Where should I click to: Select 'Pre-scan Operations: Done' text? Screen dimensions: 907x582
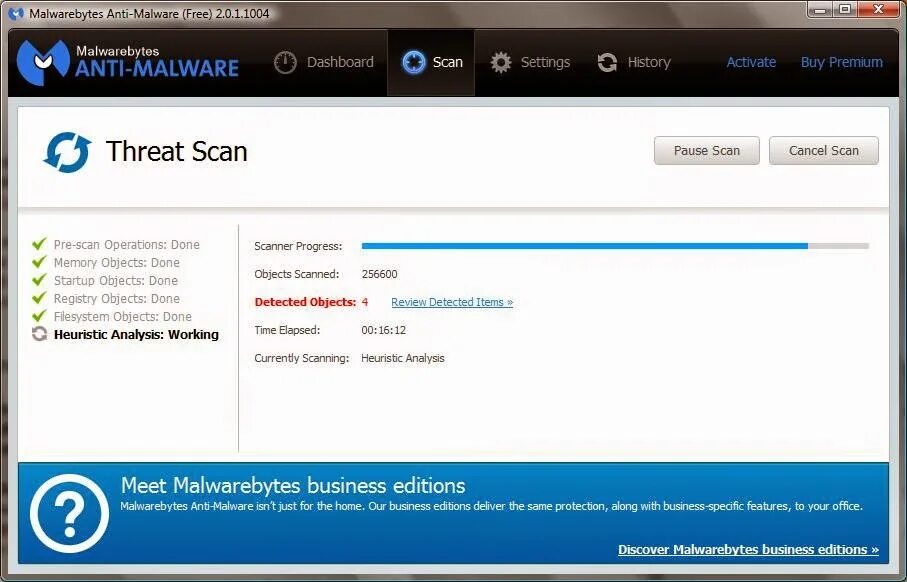127,245
